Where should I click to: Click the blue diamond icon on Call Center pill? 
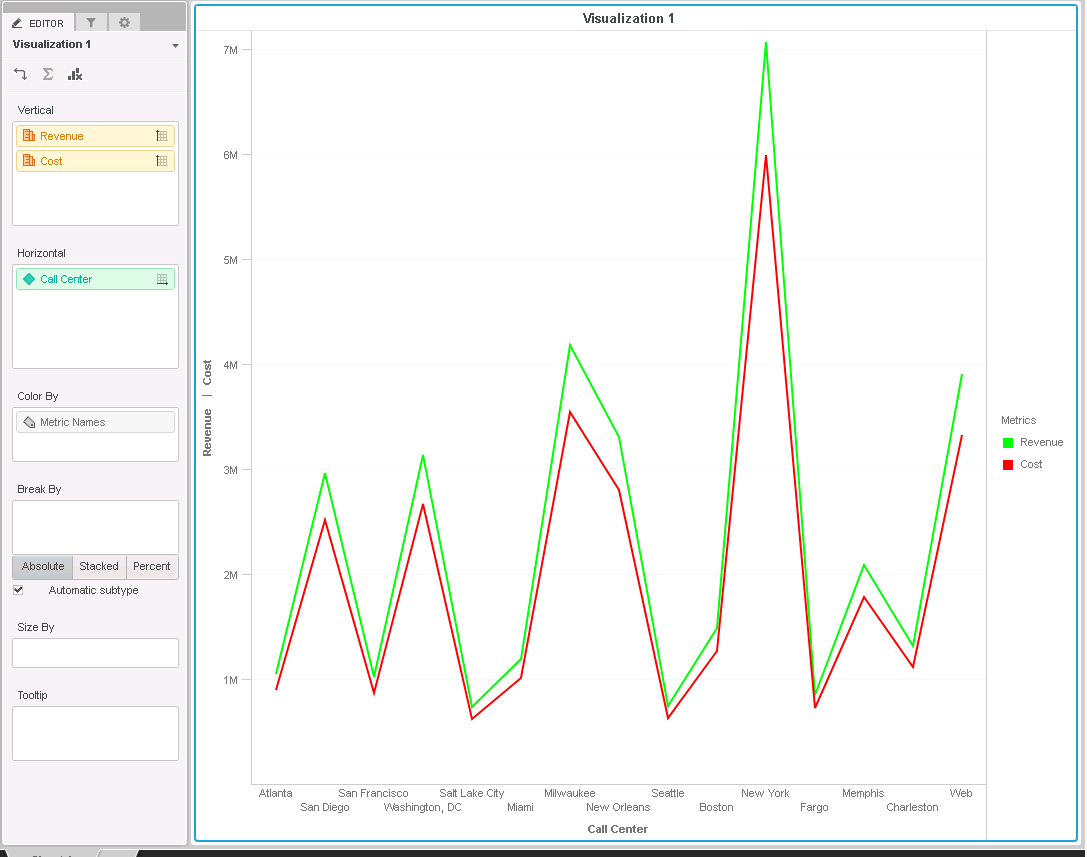(x=30, y=279)
